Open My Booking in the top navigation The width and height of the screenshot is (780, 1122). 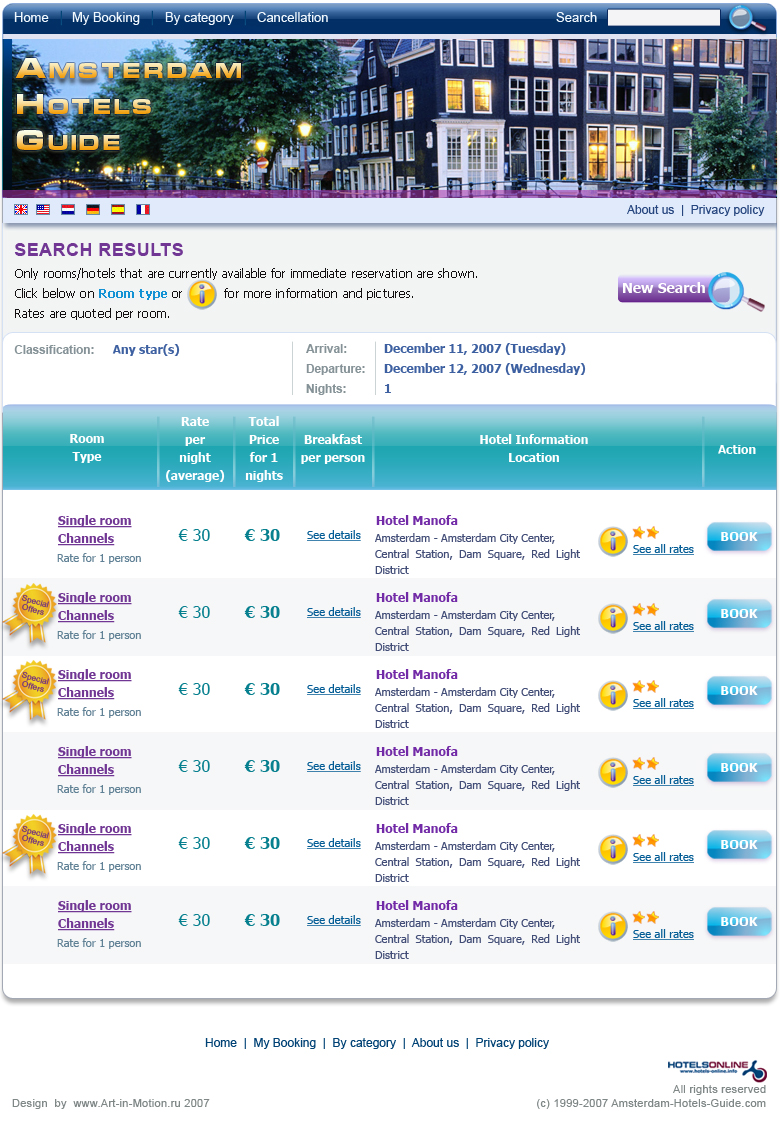(x=106, y=18)
